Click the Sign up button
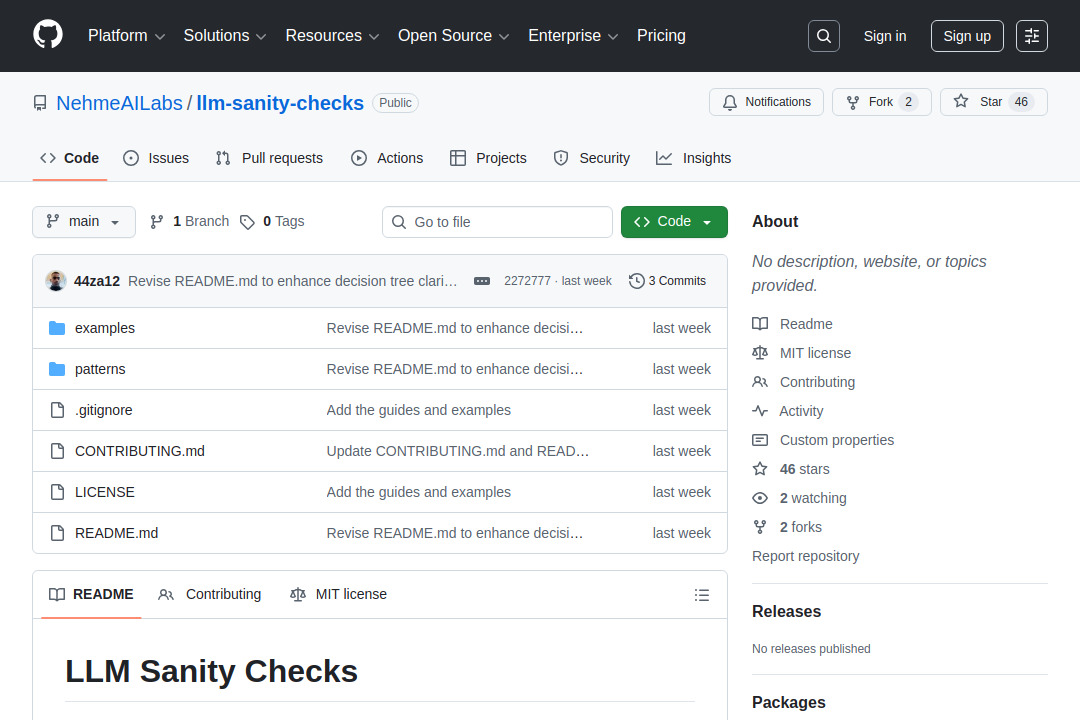1080x720 pixels. 966,35
